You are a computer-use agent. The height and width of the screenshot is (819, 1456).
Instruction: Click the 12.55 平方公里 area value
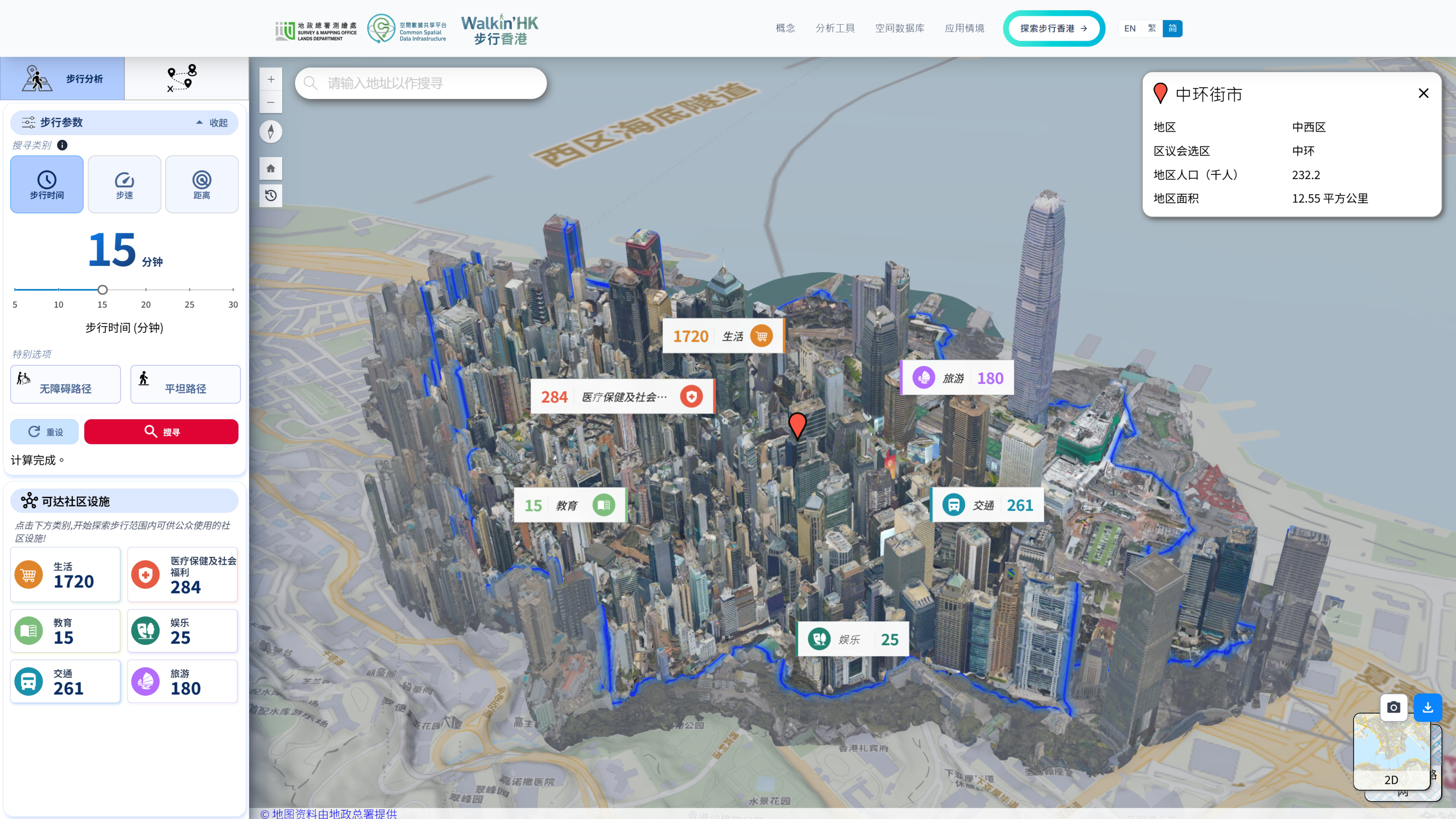(x=1330, y=198)
